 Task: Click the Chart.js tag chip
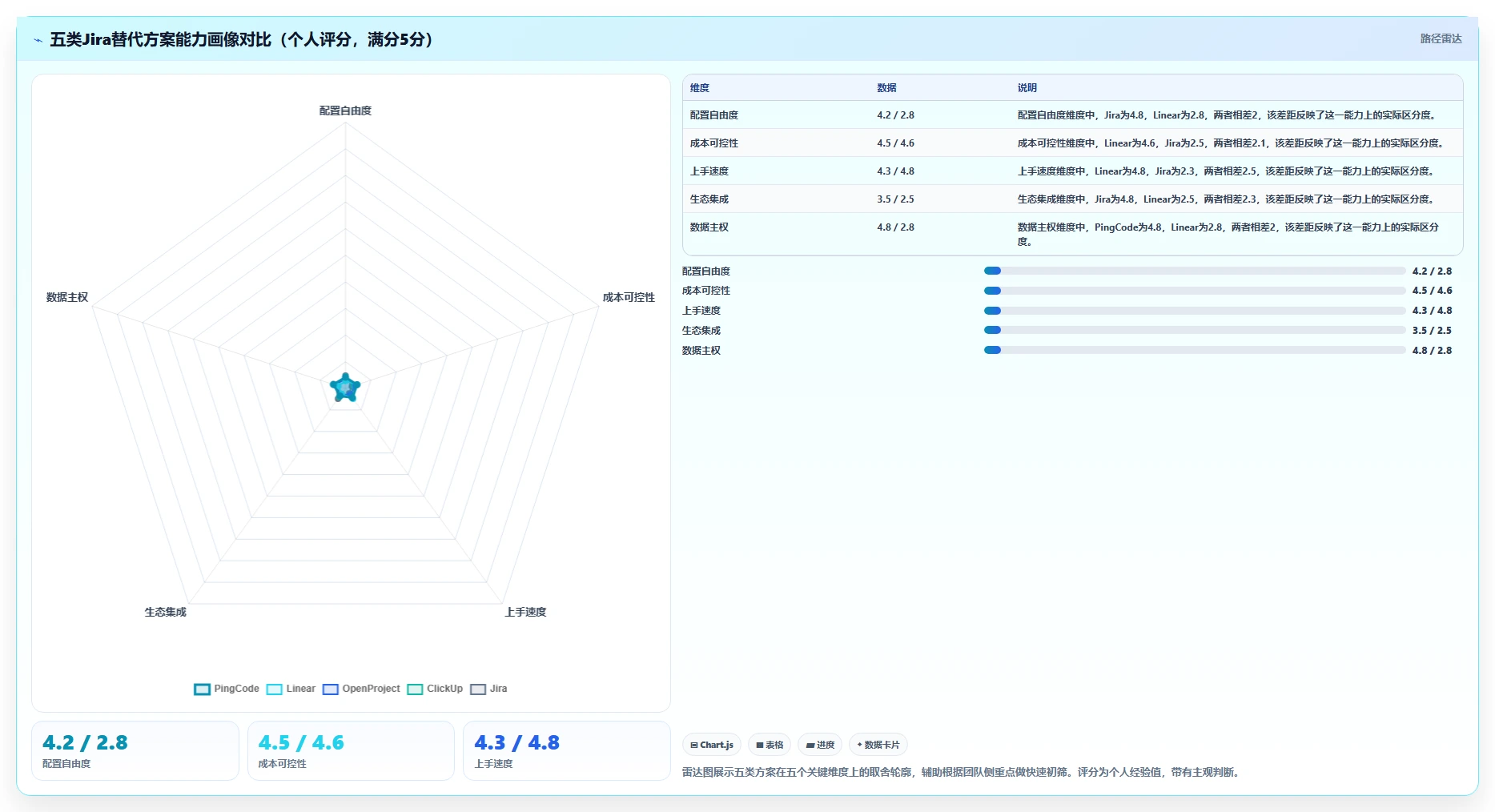point(712,745)
